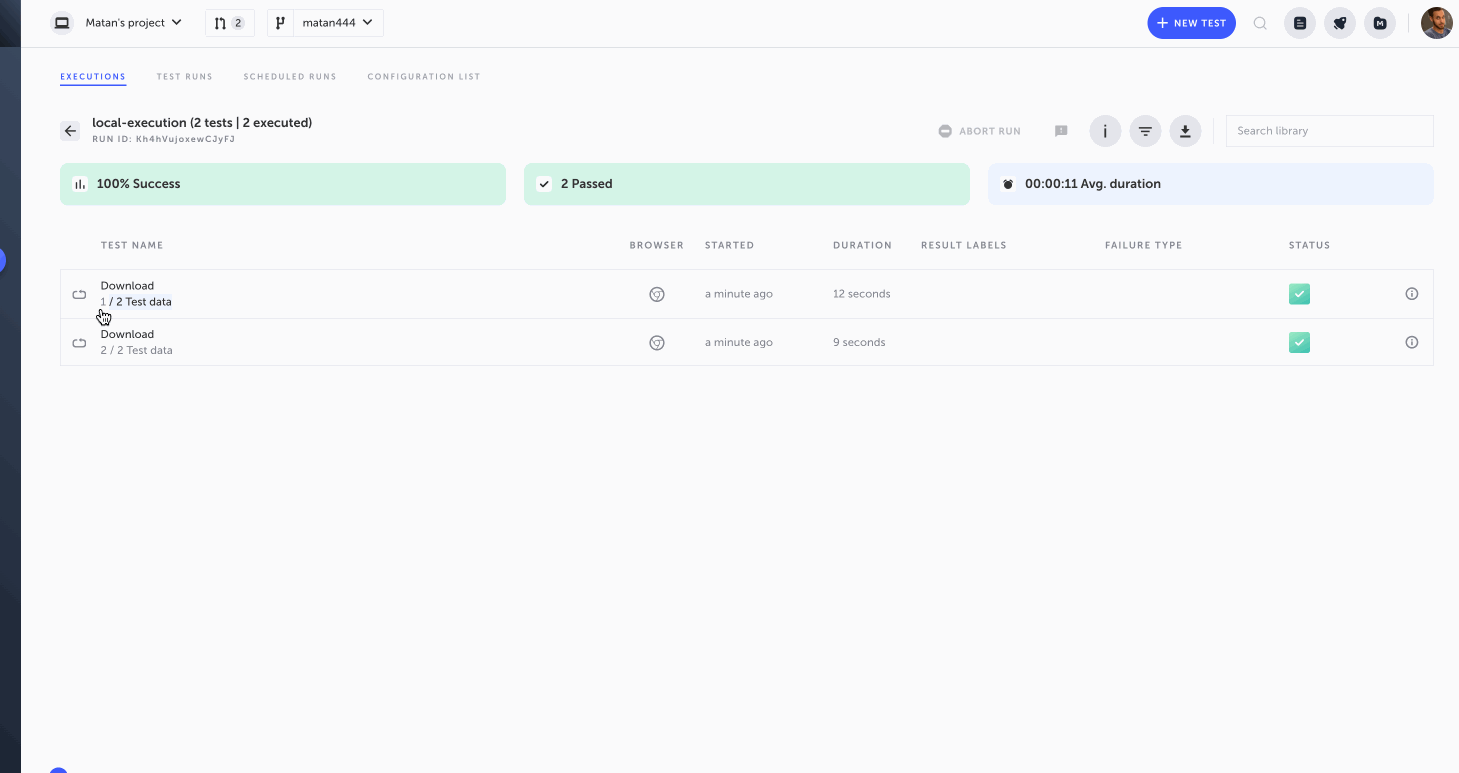This screenshot has width=1459, height=773.
Task: Open the Matan's project dropdown
Action: [x=133, y=22]
